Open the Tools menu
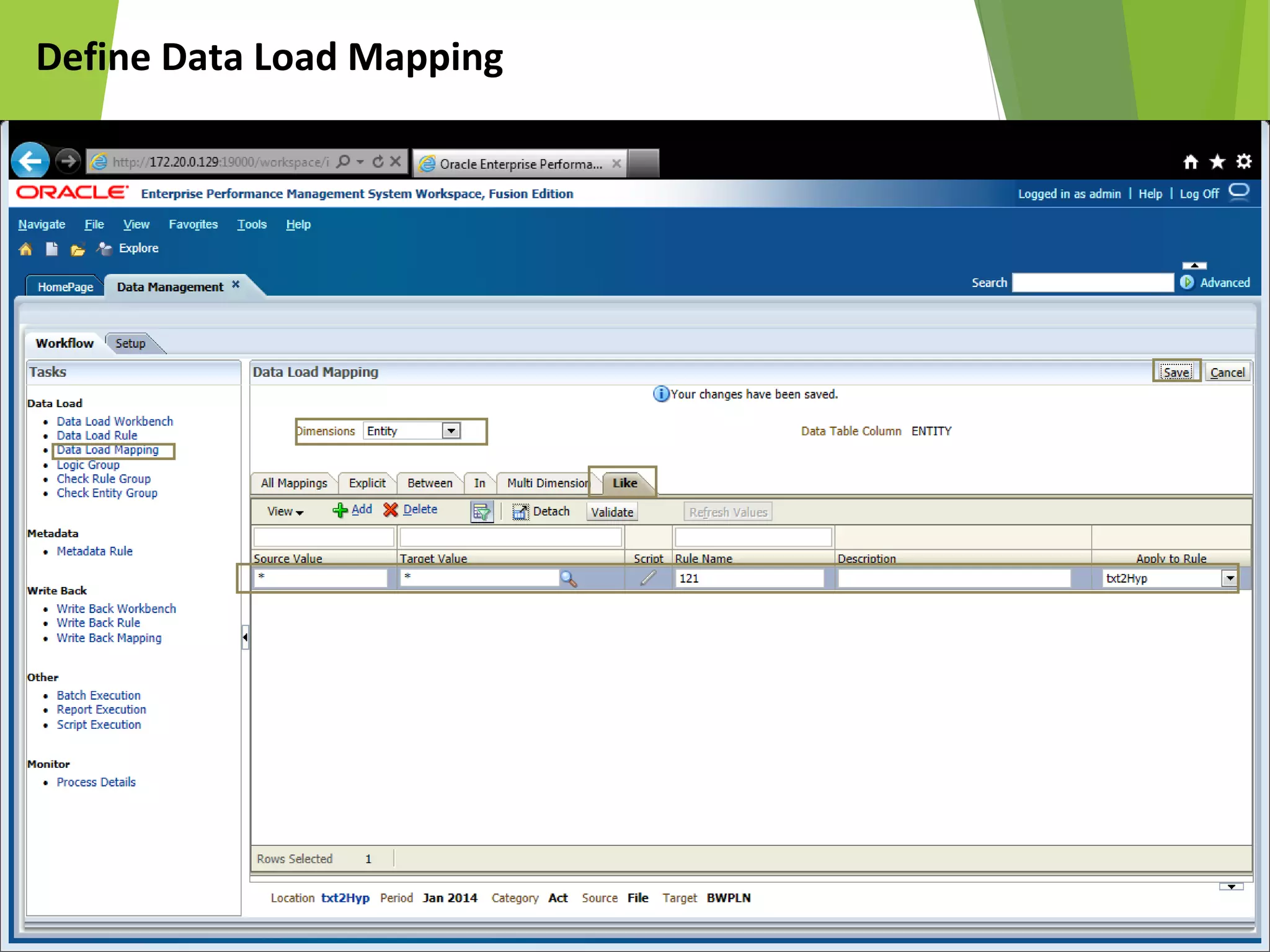Image resolution: width=1270 pixels, height=952 pixels. pos(252,224)
